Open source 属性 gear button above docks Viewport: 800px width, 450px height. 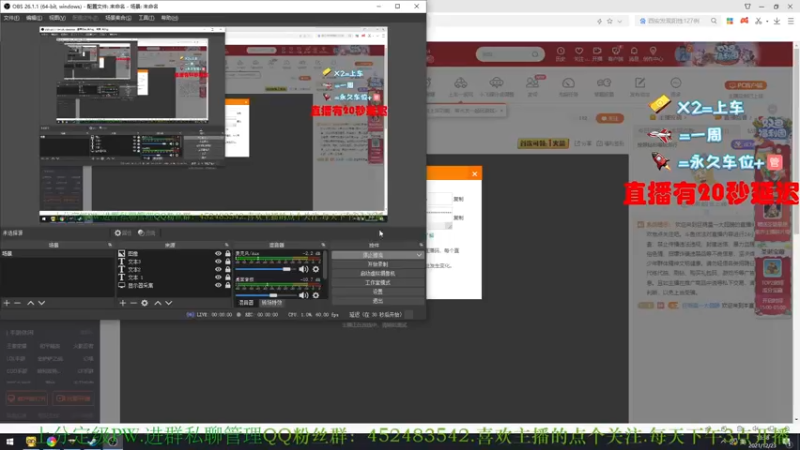click(x=123, y=233)
